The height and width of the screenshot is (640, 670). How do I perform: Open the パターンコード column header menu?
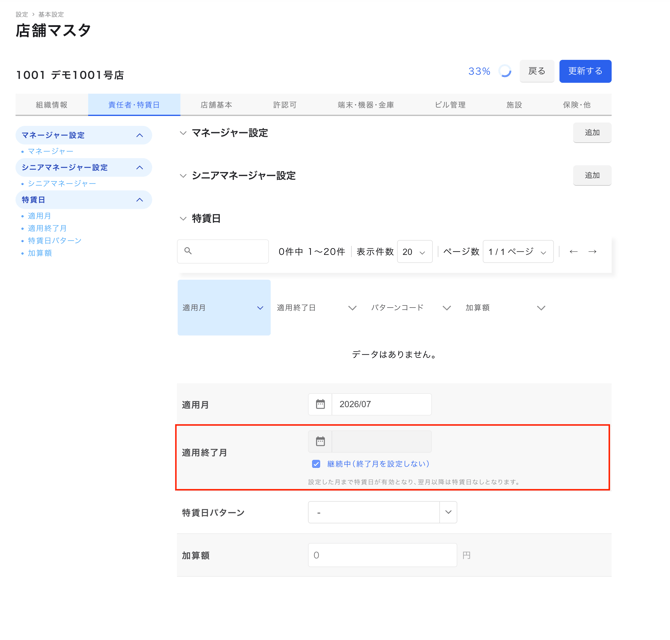[447, 308]
